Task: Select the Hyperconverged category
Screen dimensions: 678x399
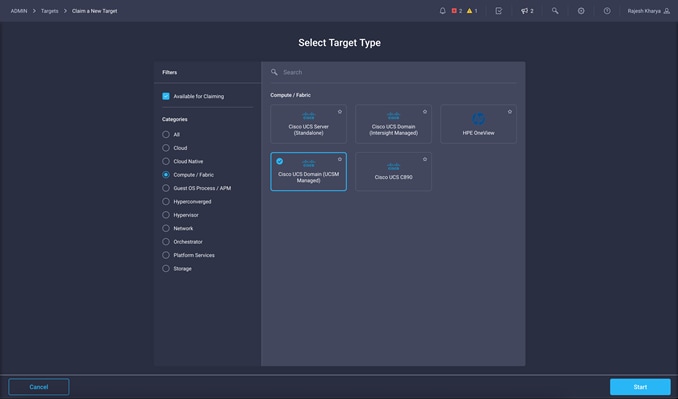Action: click(x=166, y=201)
